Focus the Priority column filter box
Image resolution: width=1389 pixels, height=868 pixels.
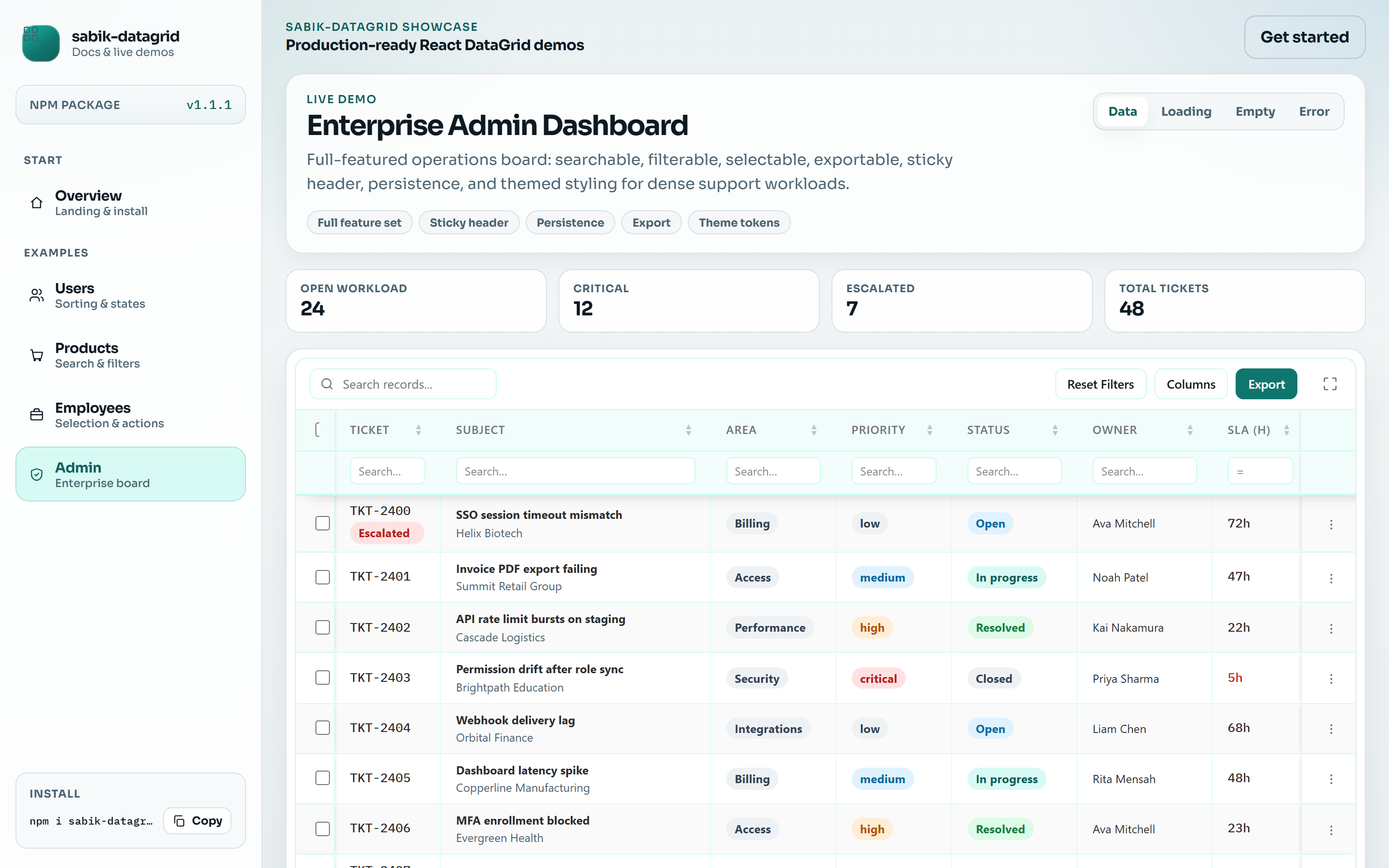894,471
